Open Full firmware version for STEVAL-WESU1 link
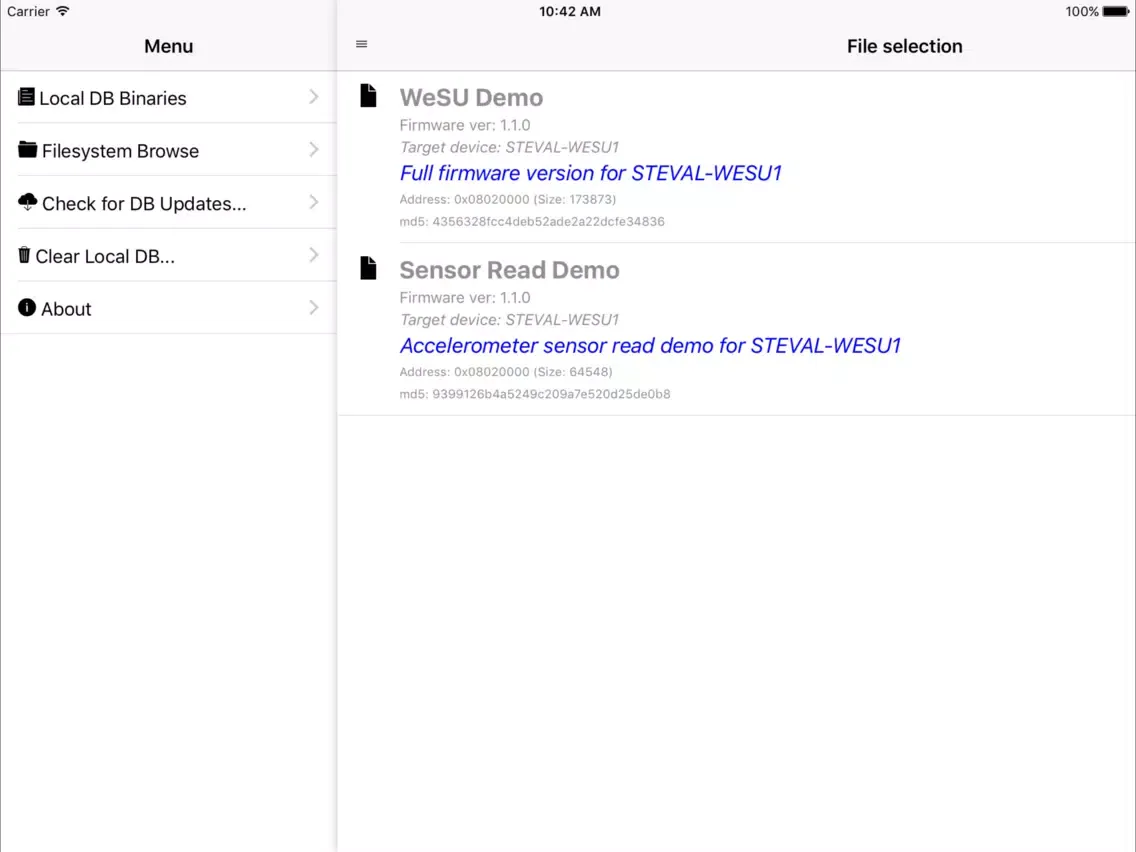 click(590, 173)
